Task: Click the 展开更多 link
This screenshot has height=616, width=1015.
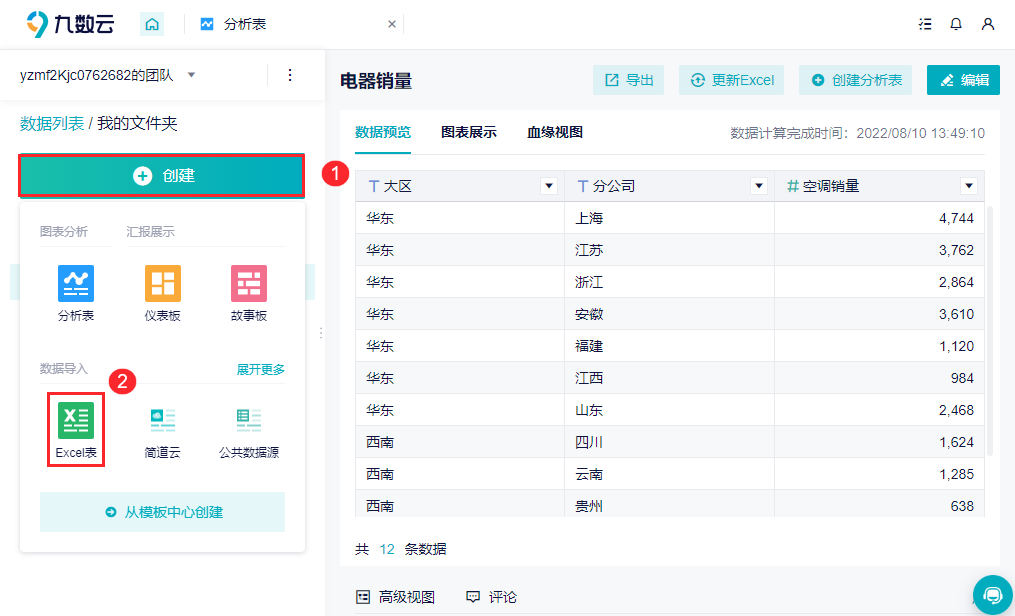Action: tap(260, 369)
